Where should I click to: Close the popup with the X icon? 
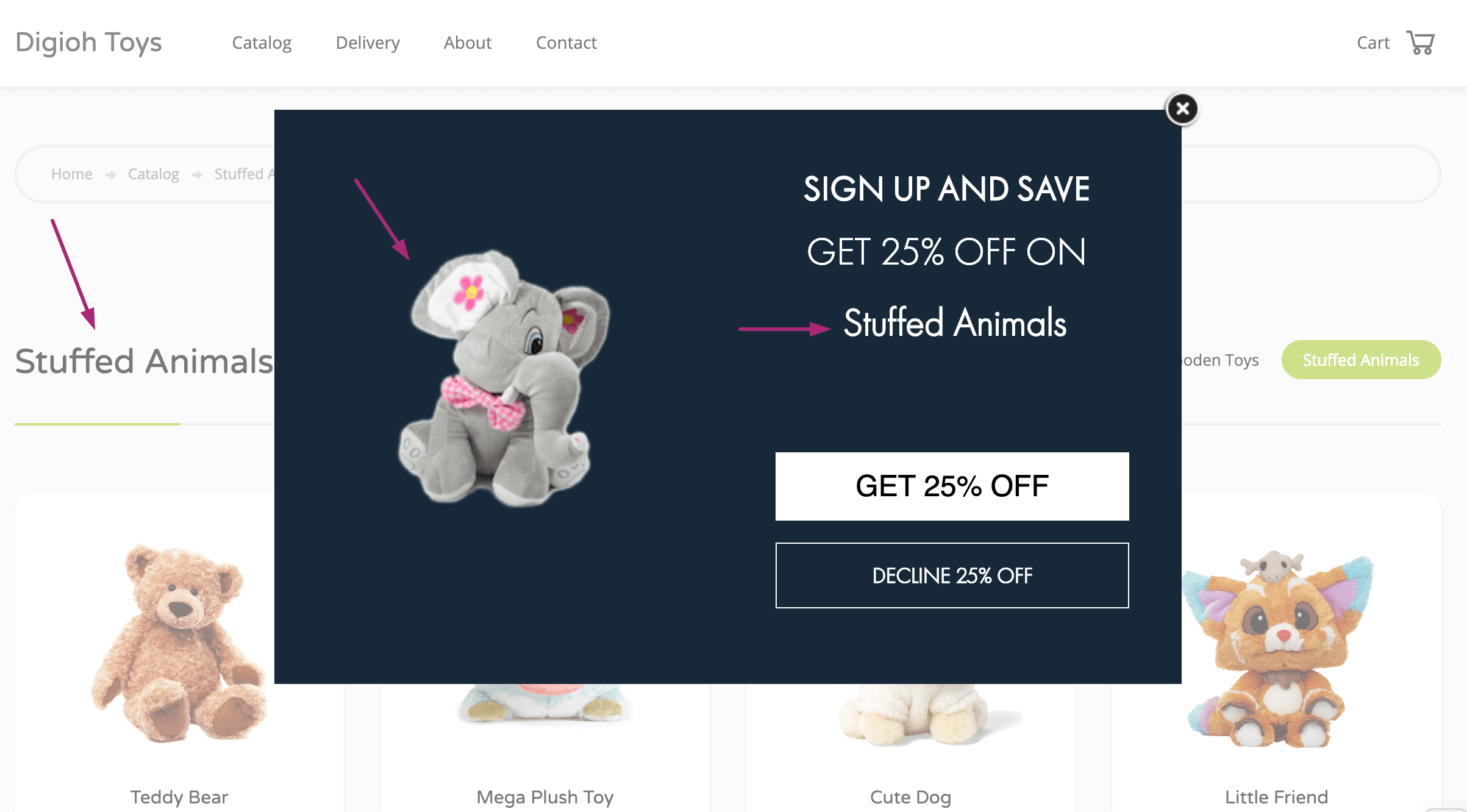(1182, 109)
